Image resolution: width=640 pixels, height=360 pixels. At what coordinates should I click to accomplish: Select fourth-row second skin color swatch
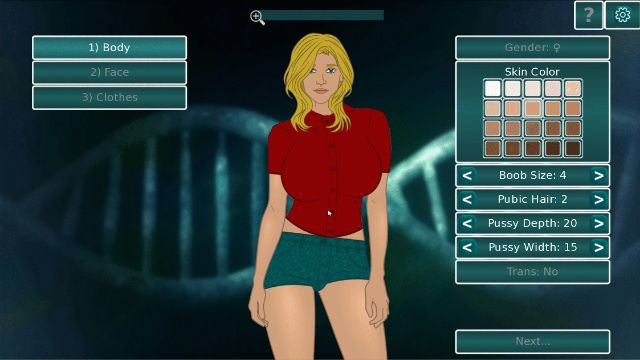[x=513, y=149]
